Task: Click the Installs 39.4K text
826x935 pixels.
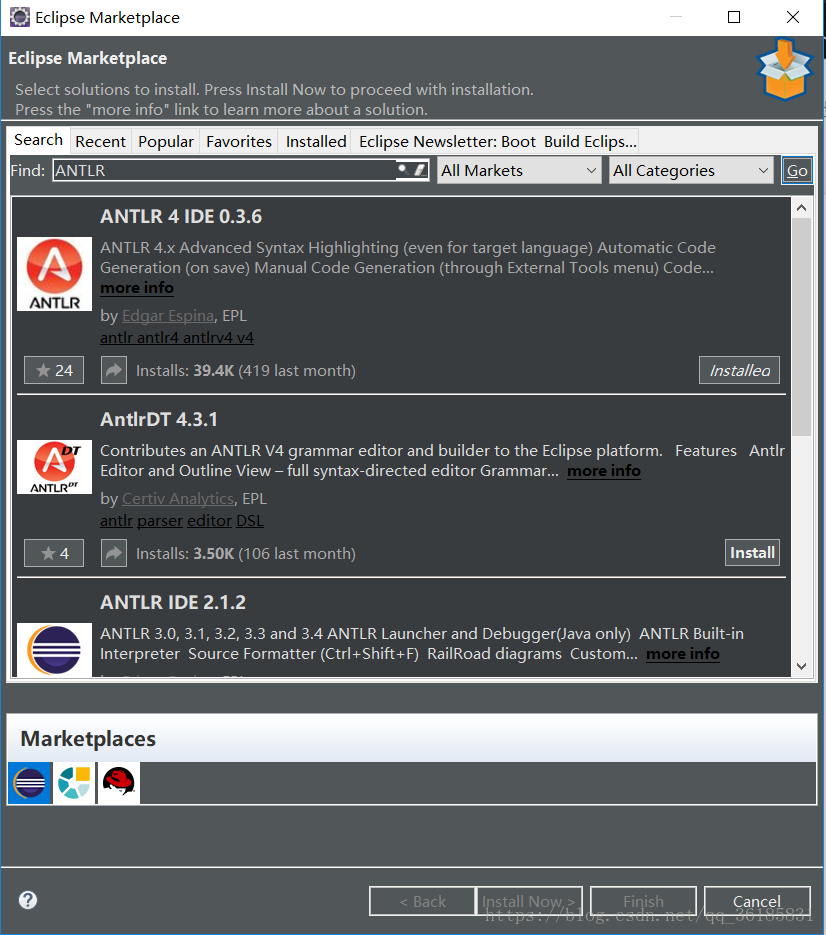Action: pos(246,370)
